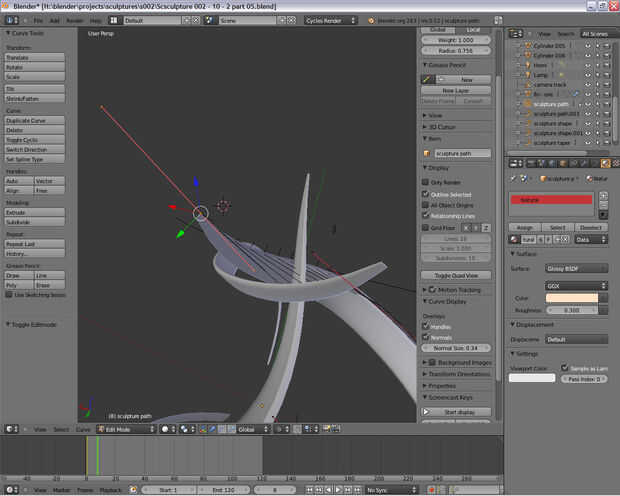620x496 pixels.
Task: Click the Blender info editor type icon
Action: coord(9,20)
